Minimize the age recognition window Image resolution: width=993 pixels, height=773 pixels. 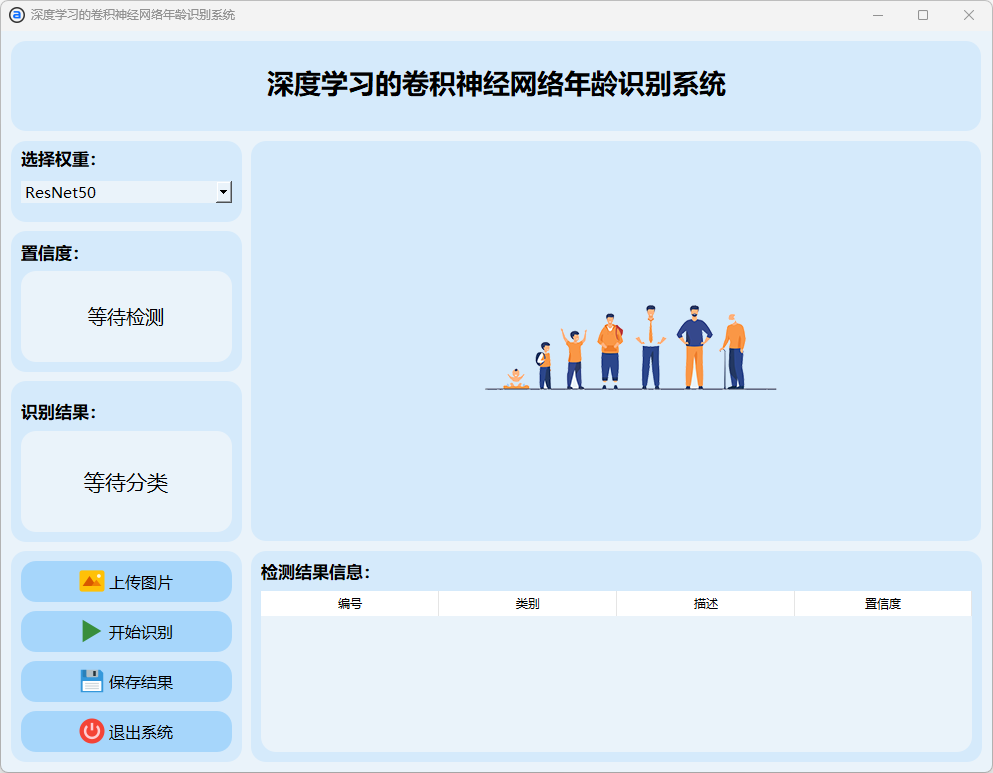[x=878, y=15]
